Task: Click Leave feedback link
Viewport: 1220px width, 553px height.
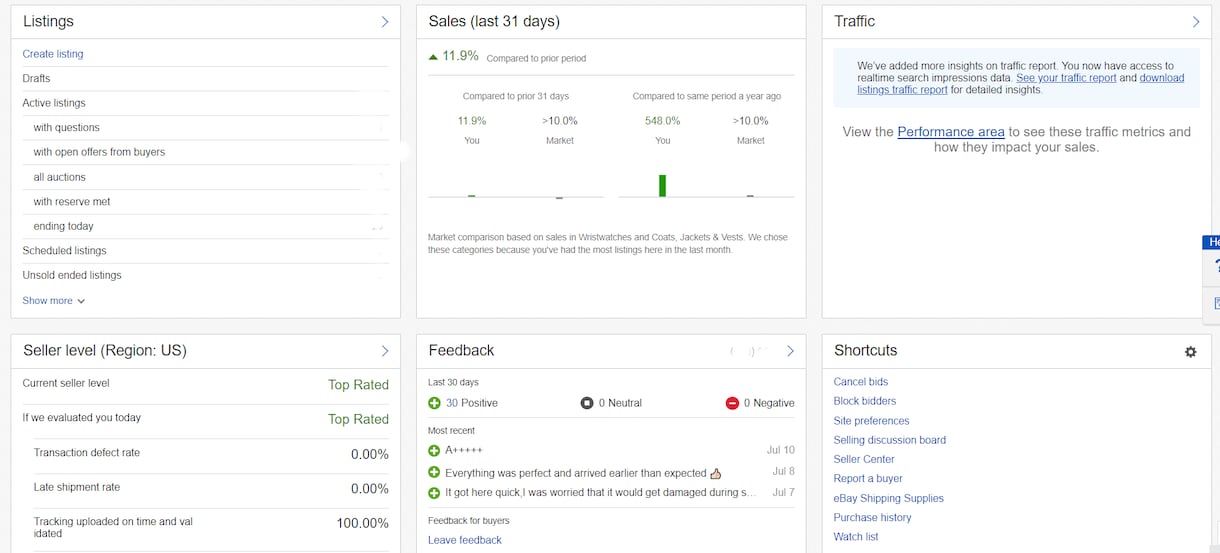Action: 465,540
